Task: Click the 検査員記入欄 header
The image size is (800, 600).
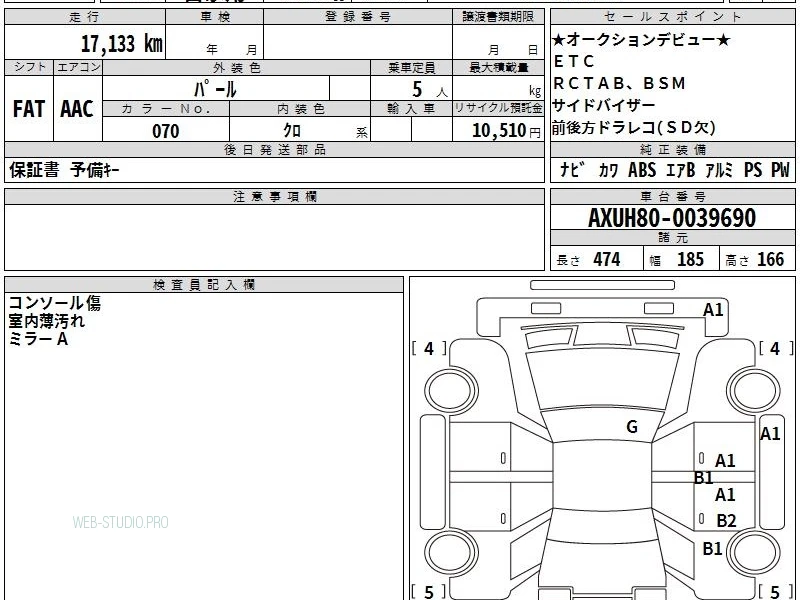Action: [x=204, y=285]
